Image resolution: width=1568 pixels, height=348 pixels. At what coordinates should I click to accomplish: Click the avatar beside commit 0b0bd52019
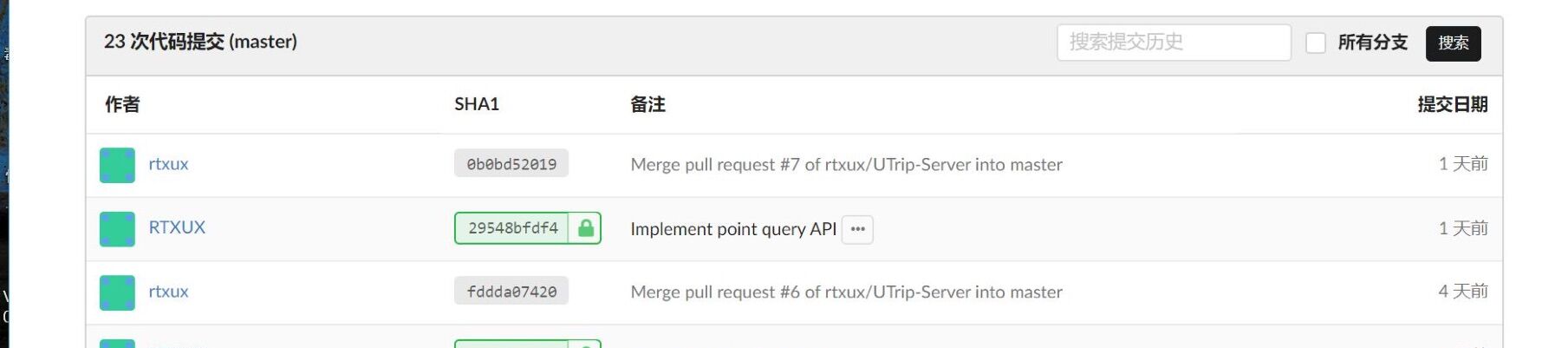(x=117, y=165)
